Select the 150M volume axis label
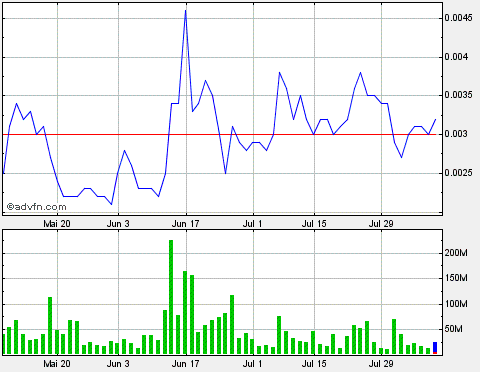The height and width of the screenshot is (372, 480). 456,278
